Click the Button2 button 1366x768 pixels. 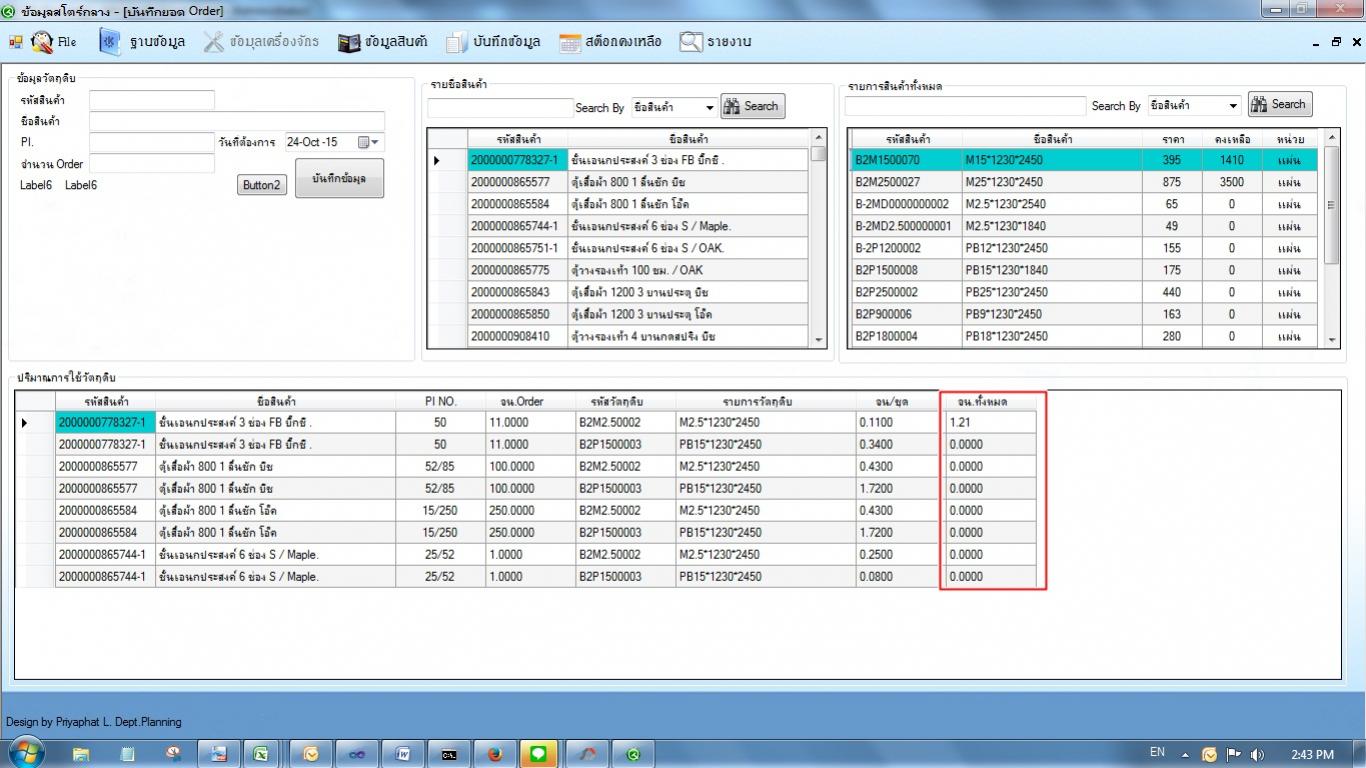click(x=262, y=185)
